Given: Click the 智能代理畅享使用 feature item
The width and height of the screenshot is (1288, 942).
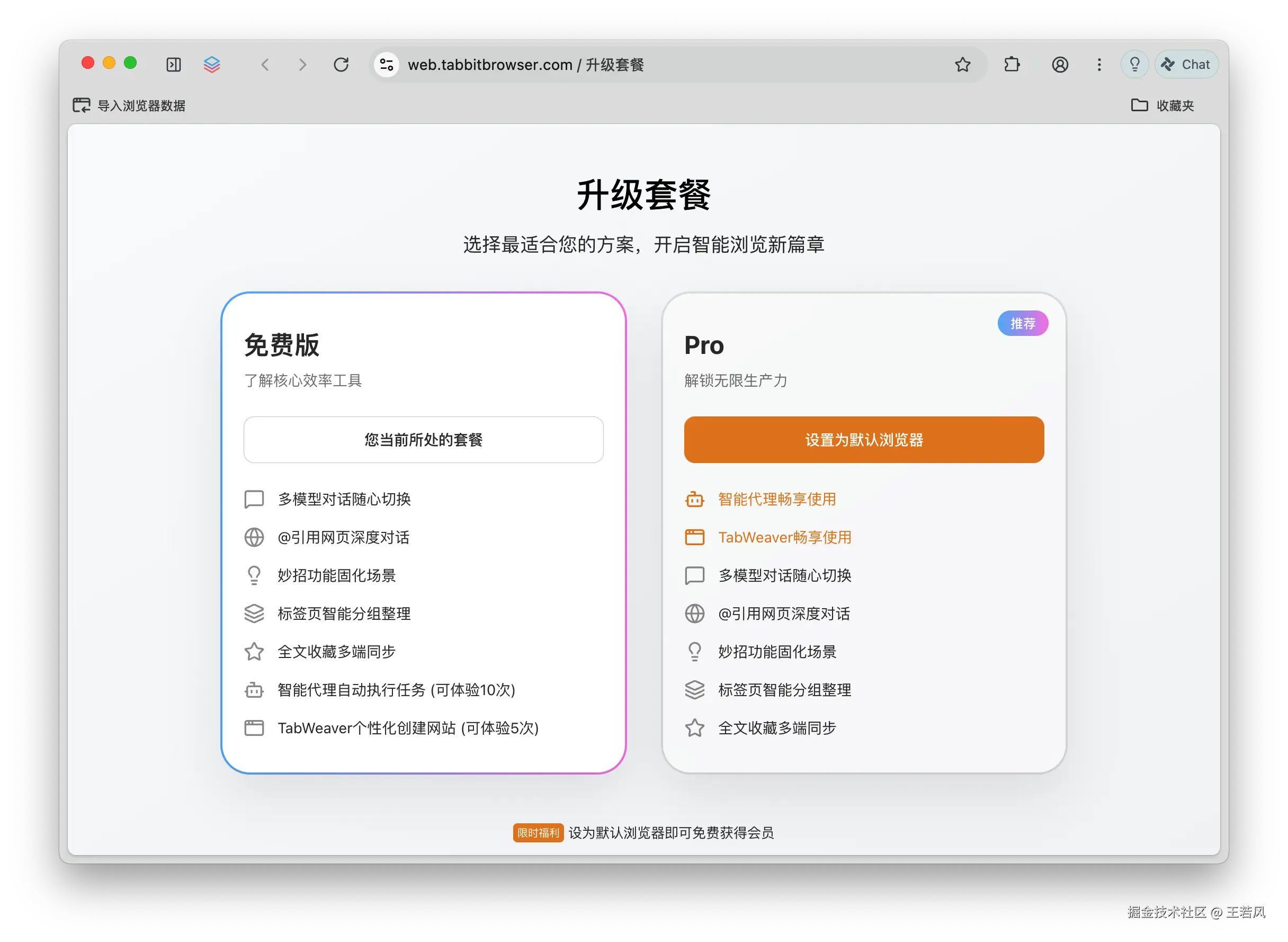Looking at the screenshot, I should tap(776, 500).
